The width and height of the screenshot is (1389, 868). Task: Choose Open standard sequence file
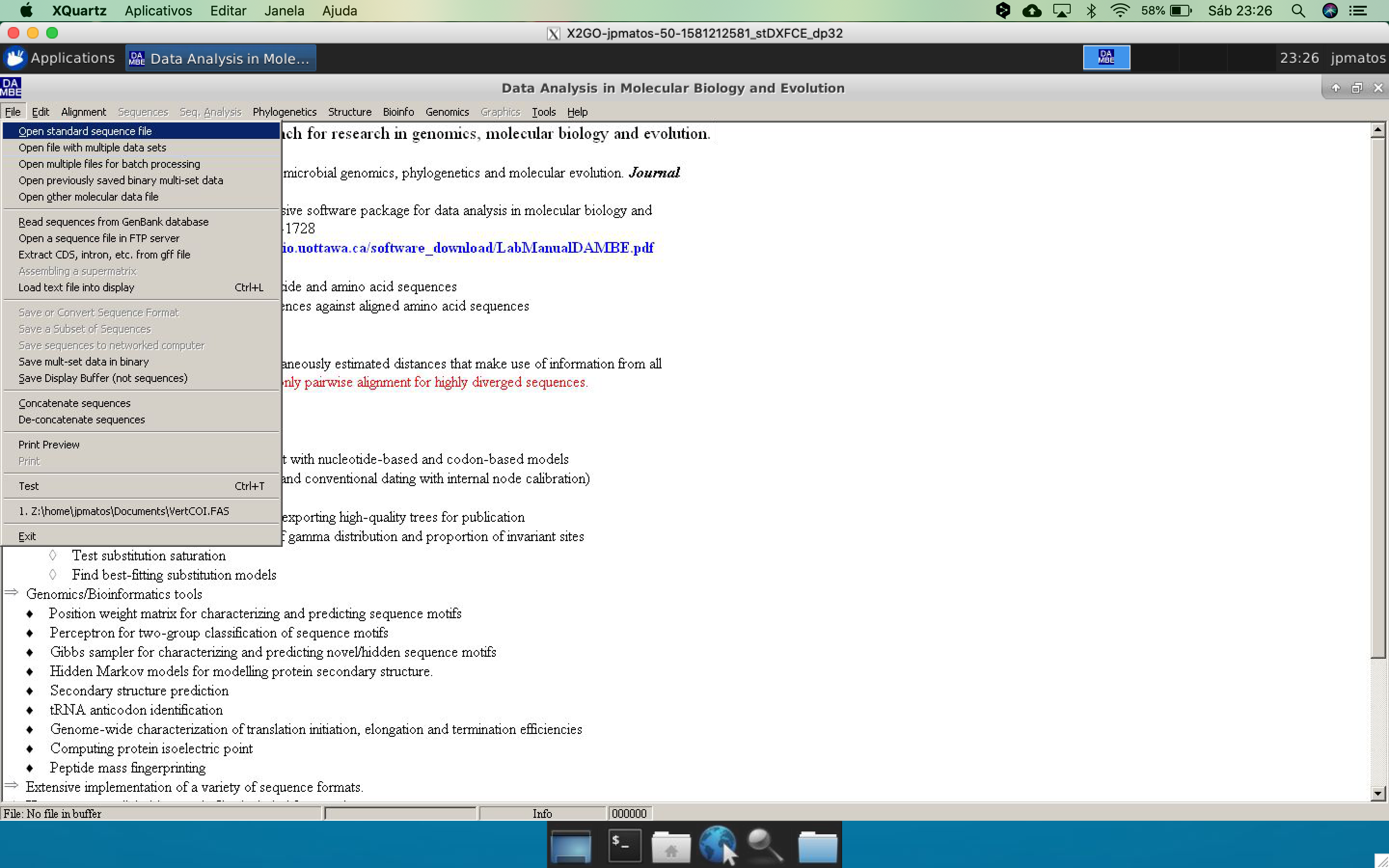pyautogui.click(x=85, y=131)
